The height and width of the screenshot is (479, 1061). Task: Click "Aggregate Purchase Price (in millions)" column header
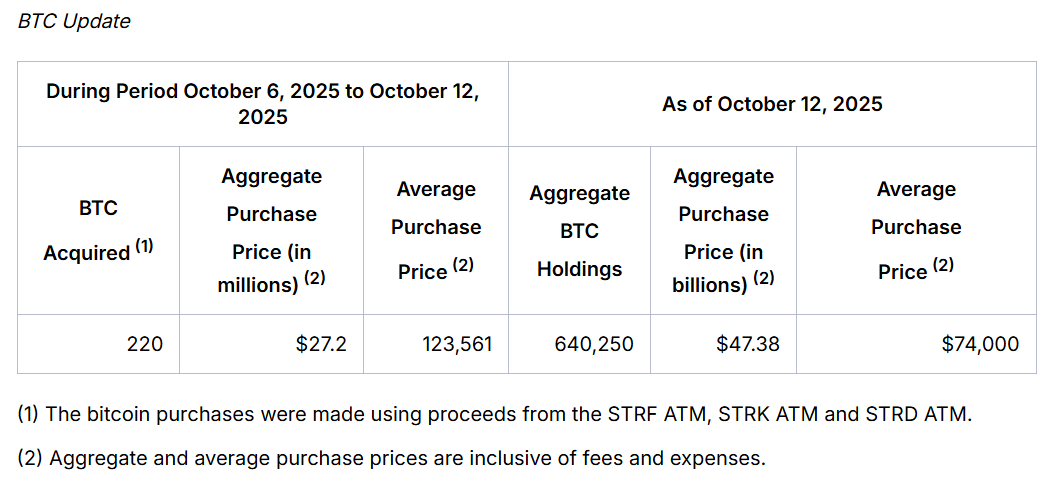[271, 231]
